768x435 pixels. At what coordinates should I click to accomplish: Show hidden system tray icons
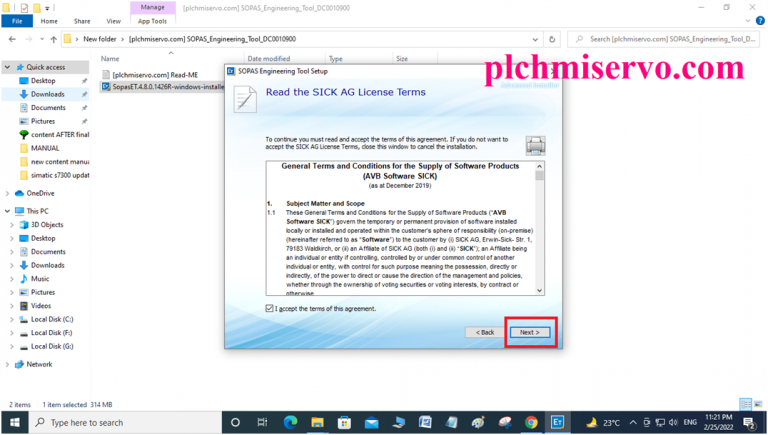(633, 422)
